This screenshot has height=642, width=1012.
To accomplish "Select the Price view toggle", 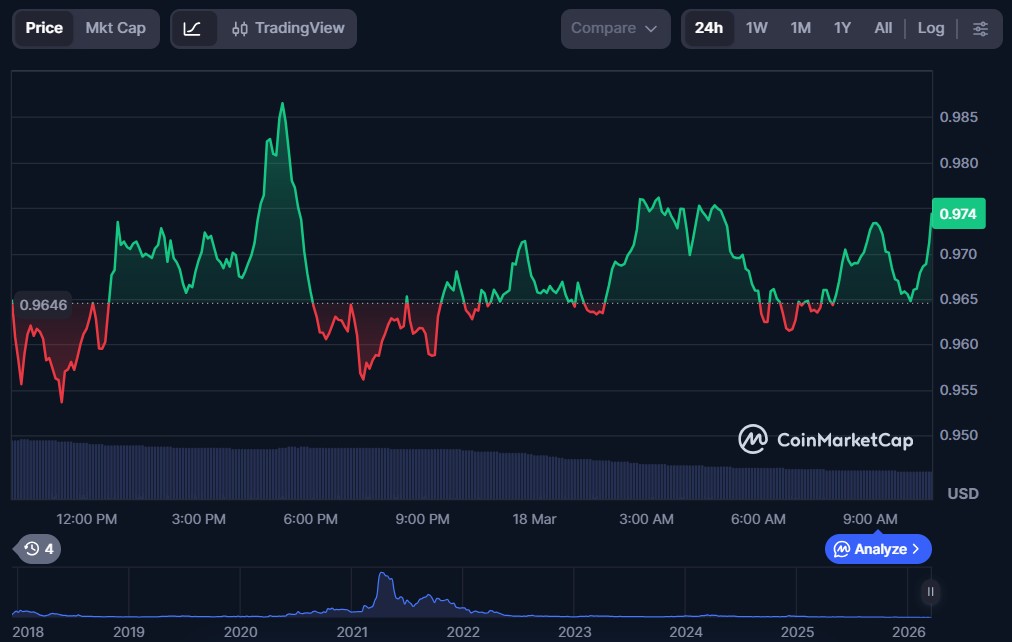I will 44,29.
